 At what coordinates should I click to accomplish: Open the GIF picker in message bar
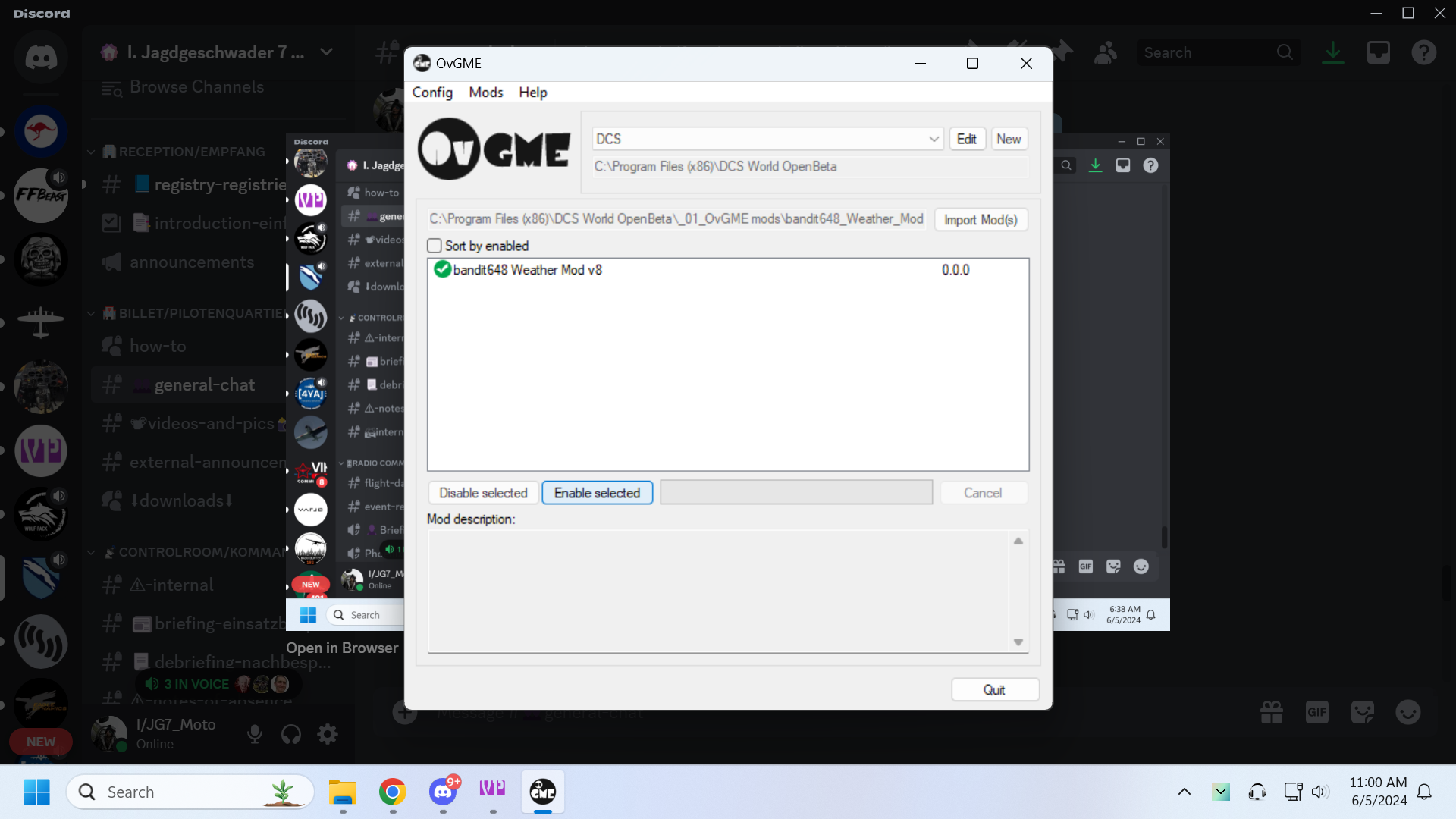tap(1317, 712)
